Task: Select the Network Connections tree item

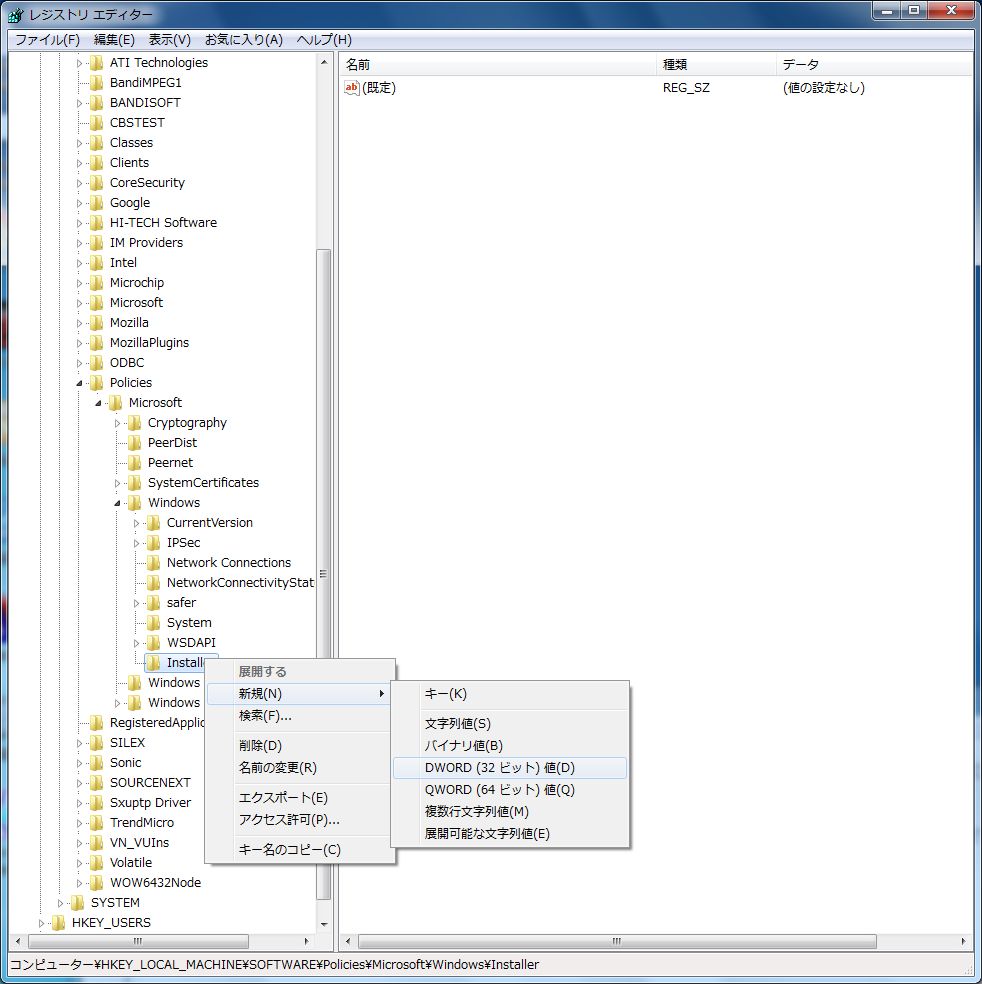Action: tap(229, 563)
